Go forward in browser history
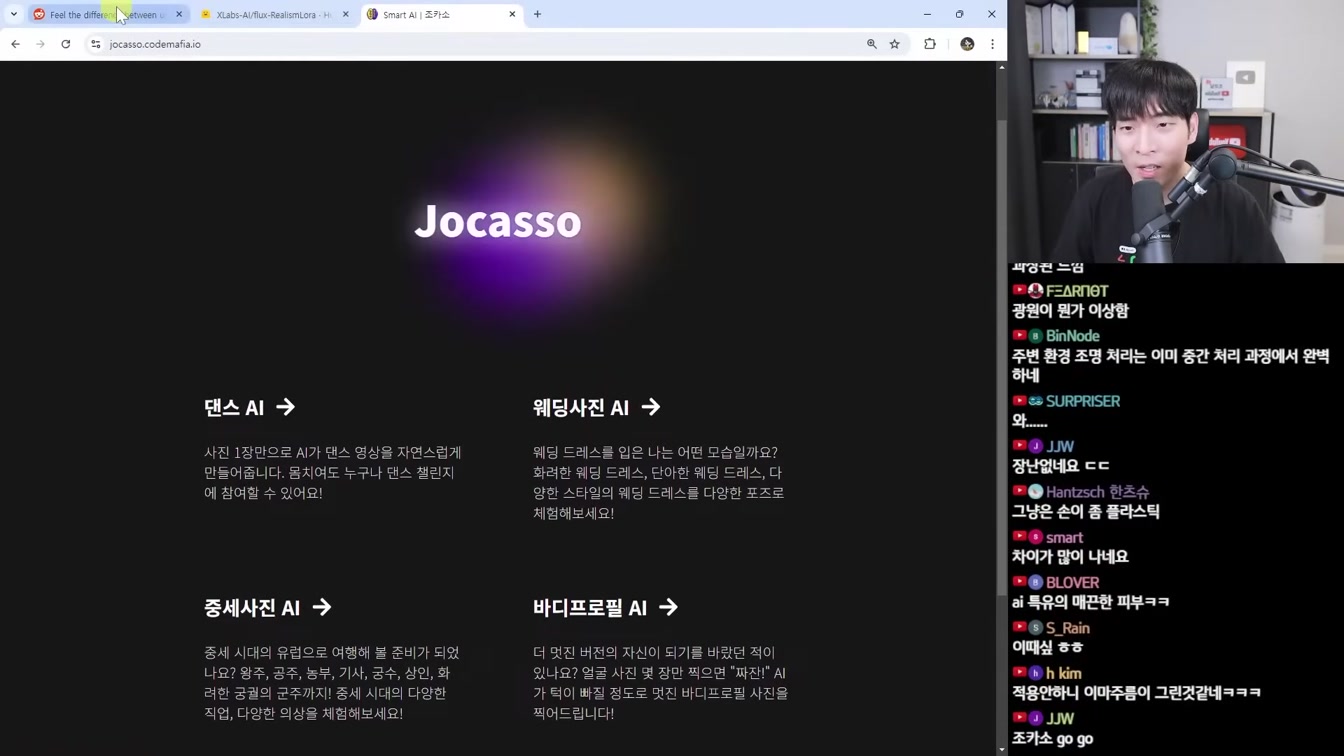 (40, 44)
